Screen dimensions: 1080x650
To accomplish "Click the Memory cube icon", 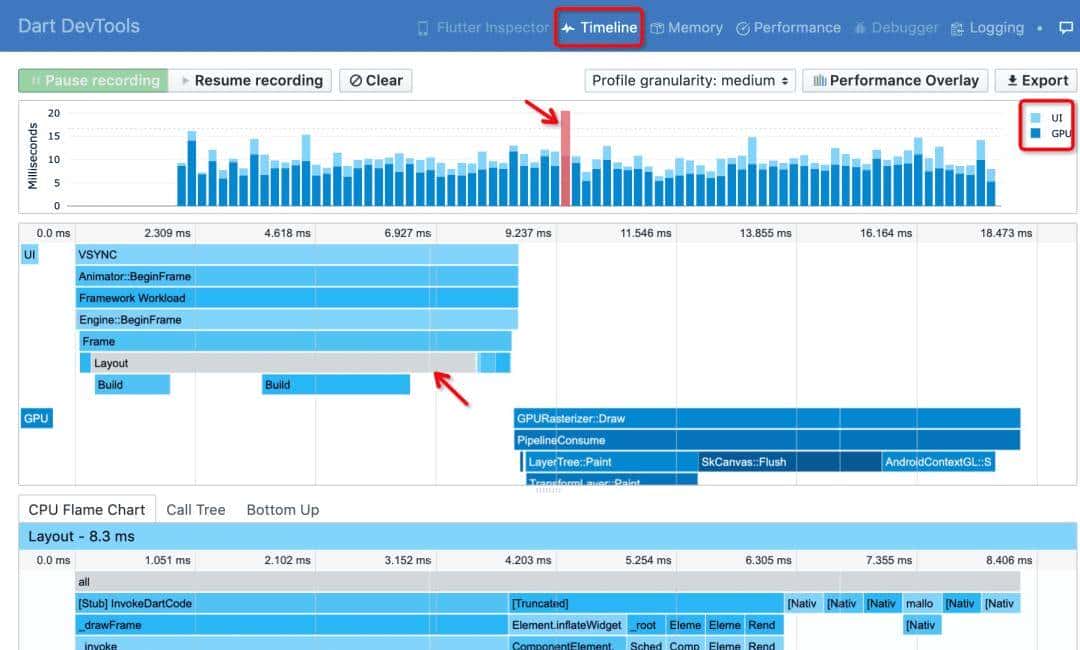I will 656,28.
